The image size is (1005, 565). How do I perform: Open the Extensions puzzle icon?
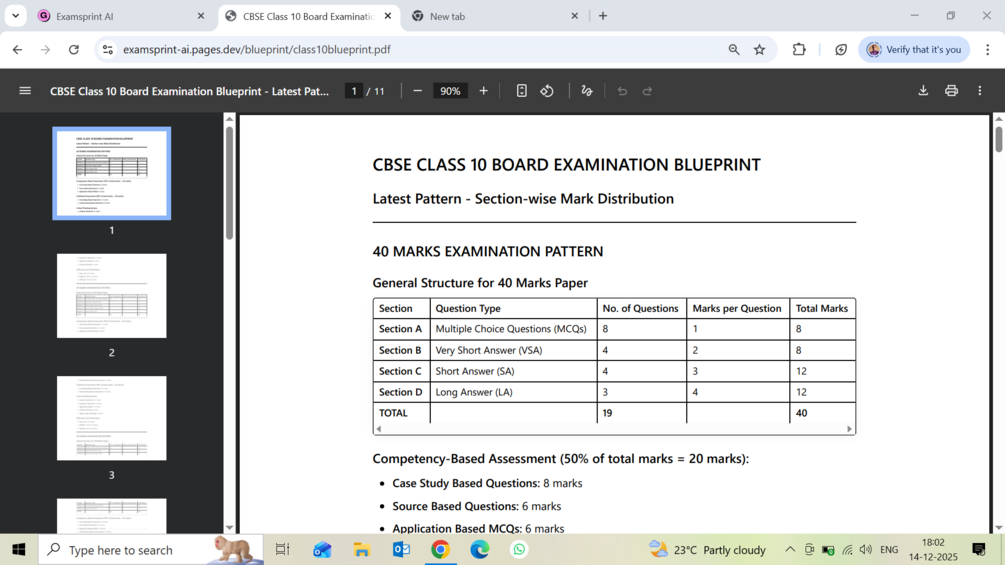coord(799,49)
